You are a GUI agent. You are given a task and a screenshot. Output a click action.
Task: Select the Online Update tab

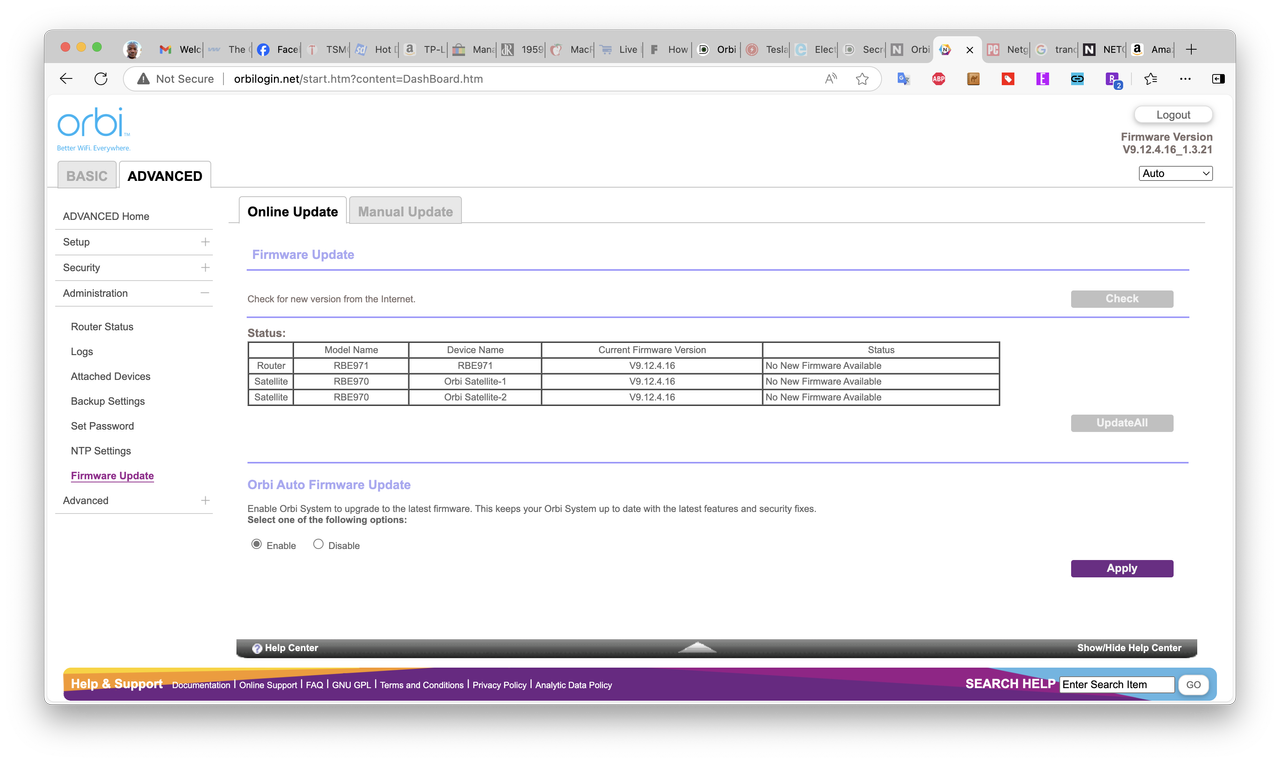(x=293, y=211)
